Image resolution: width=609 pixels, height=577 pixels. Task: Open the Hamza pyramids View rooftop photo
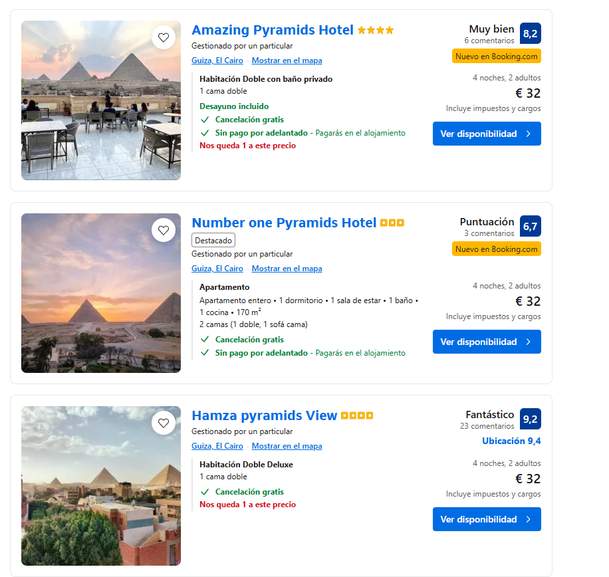pos(101,486)
